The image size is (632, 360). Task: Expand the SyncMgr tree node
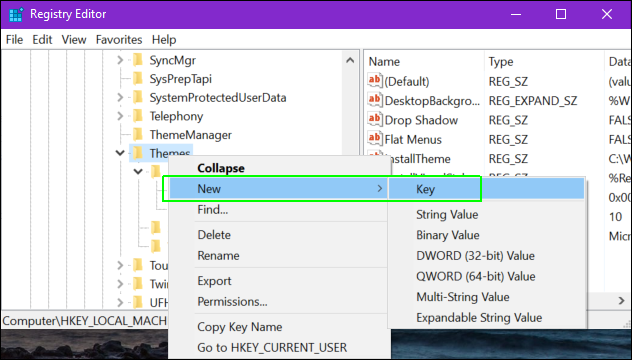tap(120, 60)
